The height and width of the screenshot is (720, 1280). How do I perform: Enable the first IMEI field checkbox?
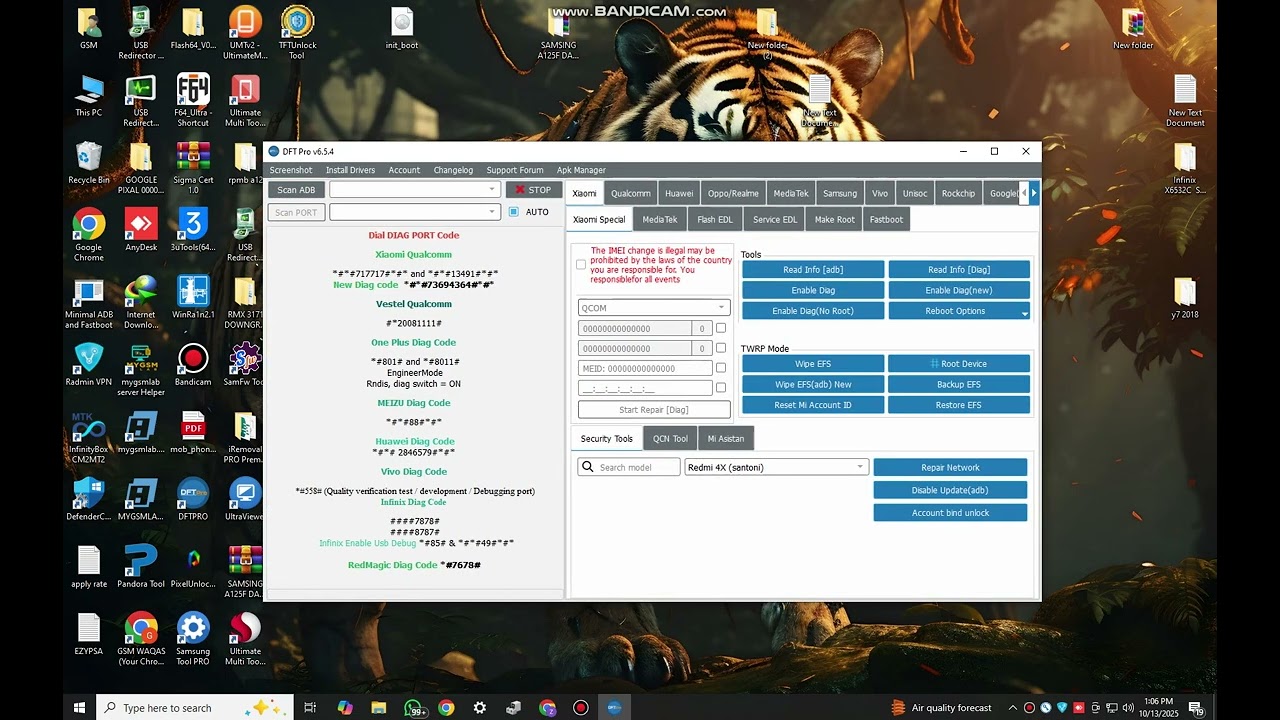(721, 328)
